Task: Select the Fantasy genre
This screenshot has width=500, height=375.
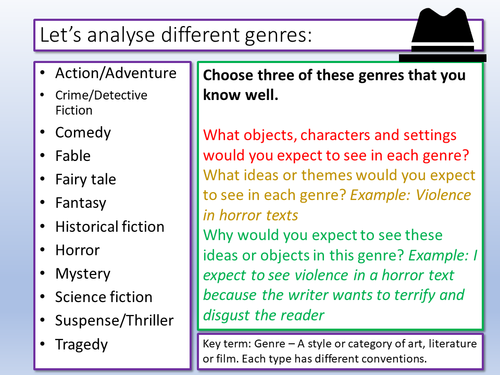Action: pyautogui.click(x=81, y=203)
